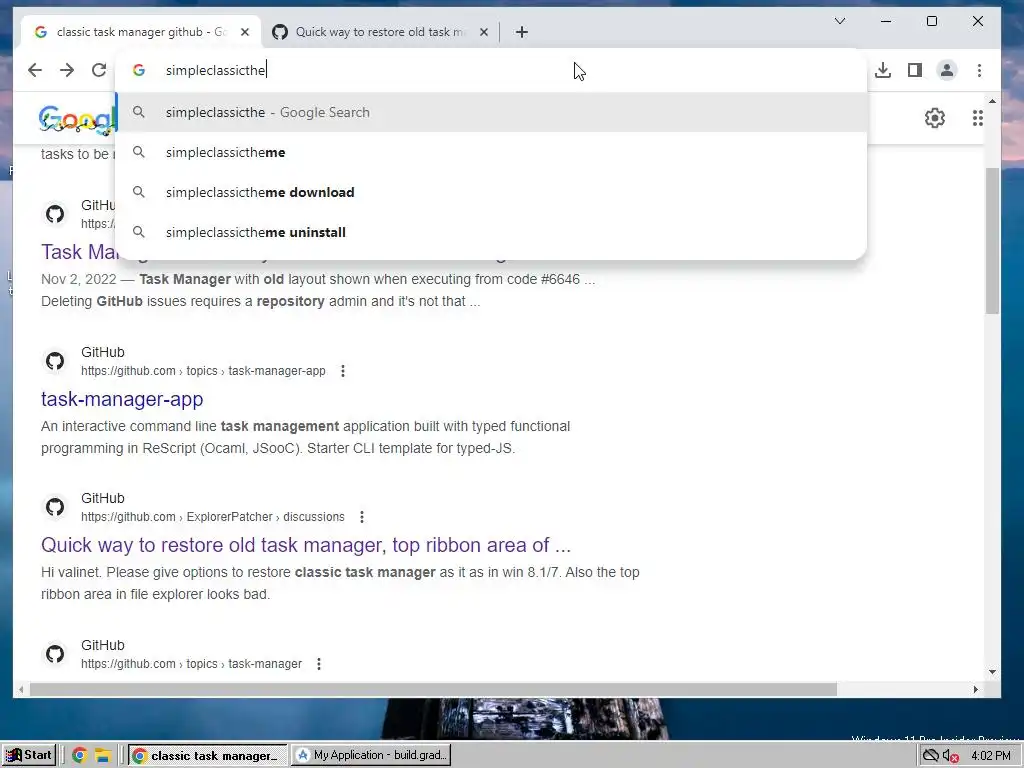Select simpleclassictheme download suggestion

click(x=491, y=192)
